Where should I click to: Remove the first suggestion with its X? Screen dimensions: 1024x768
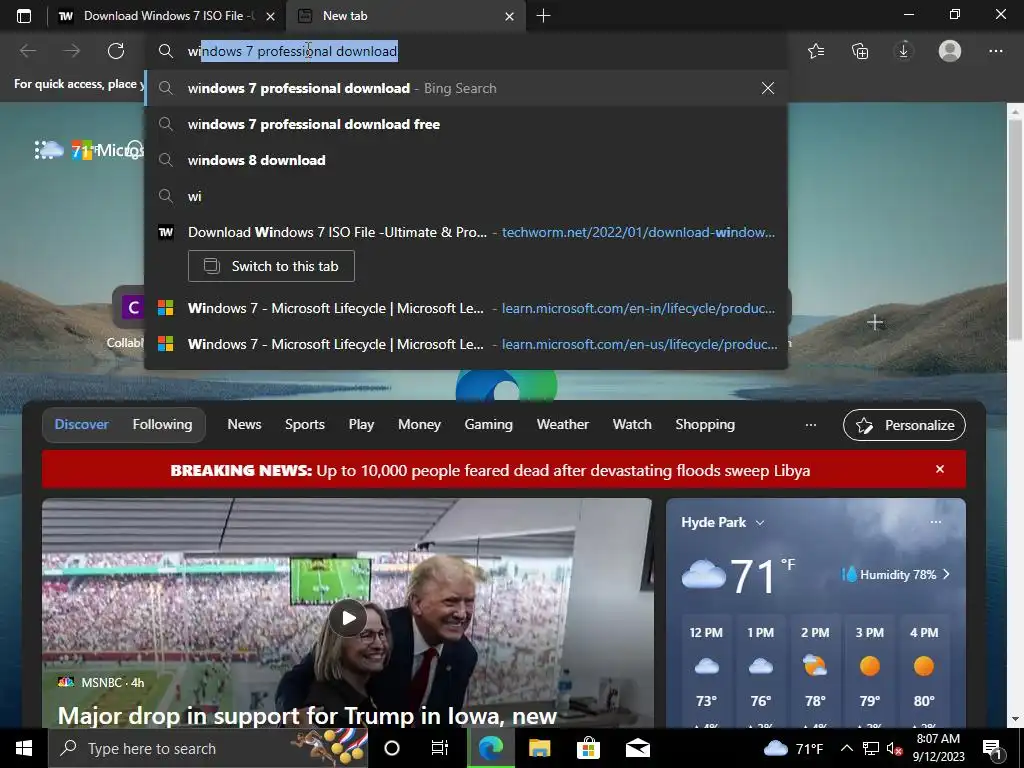point(768,88)
